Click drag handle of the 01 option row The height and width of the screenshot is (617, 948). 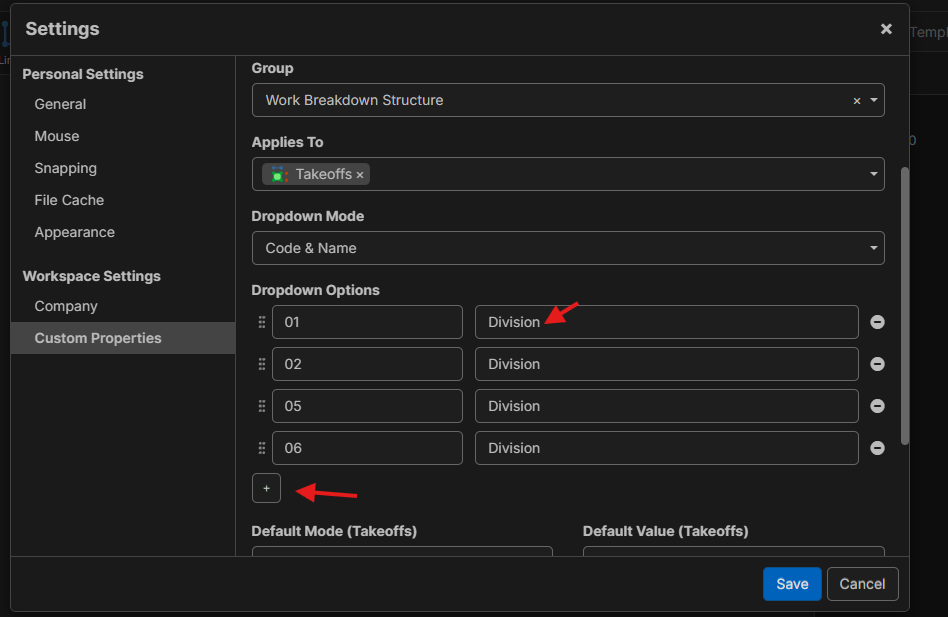[x=262, y=322]
